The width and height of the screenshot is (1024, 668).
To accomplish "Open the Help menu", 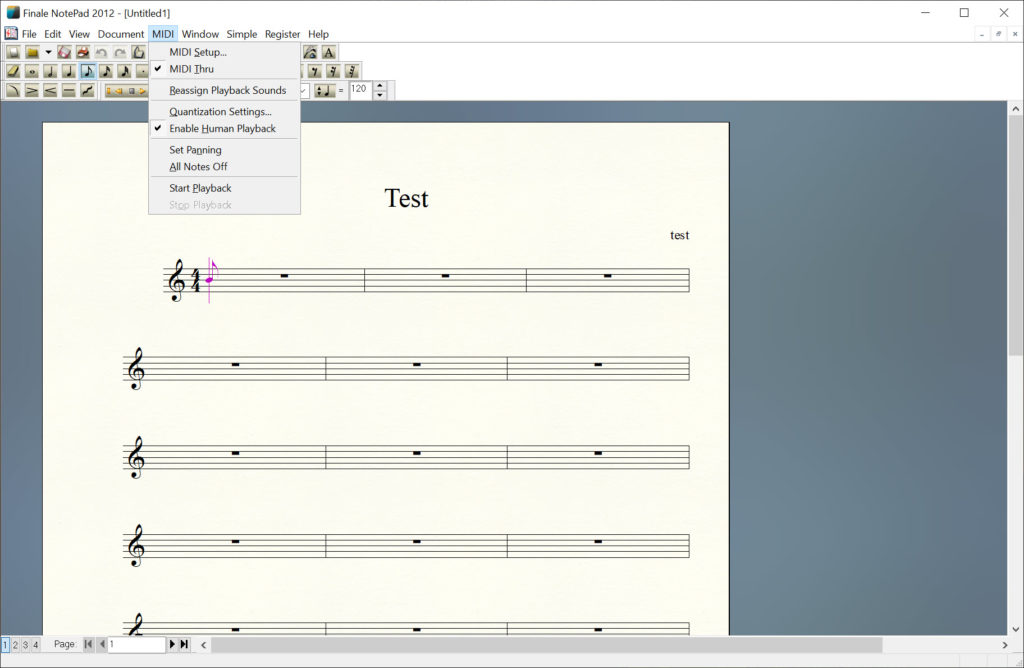I will coord(318,34).
